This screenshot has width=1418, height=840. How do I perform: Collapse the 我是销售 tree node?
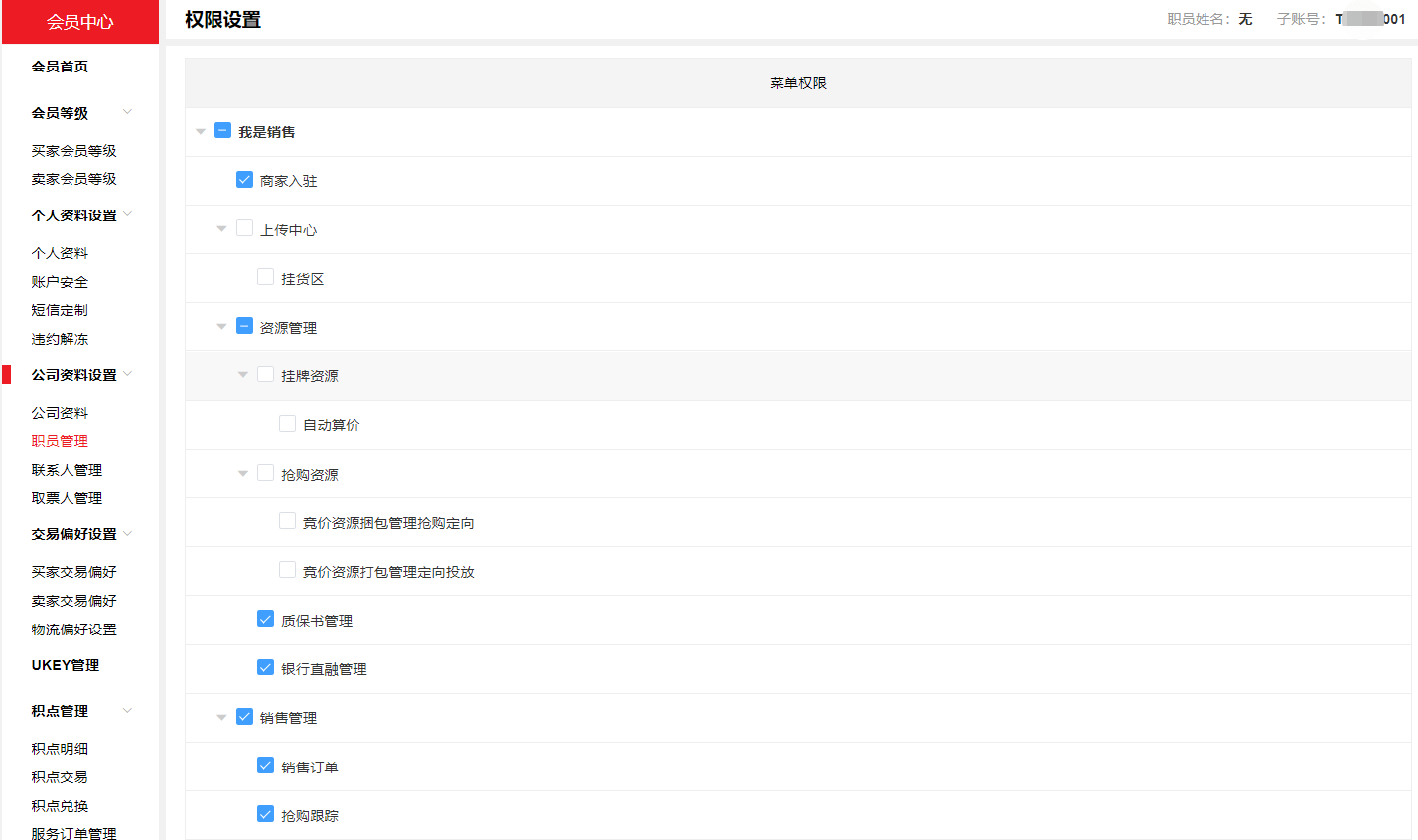pos(201,131)
